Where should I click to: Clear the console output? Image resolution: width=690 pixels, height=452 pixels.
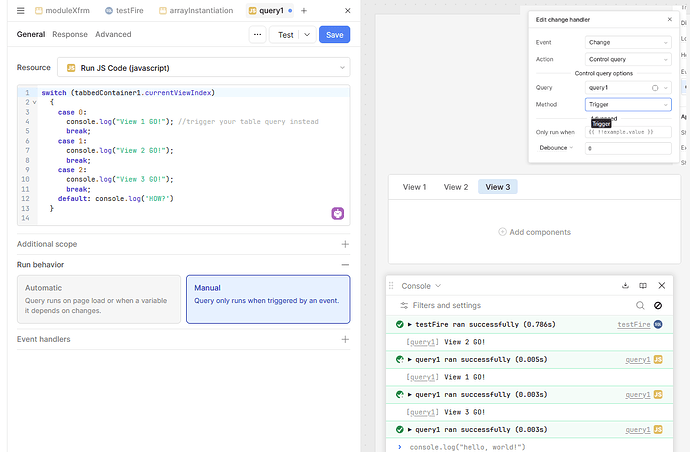[658, 305]
